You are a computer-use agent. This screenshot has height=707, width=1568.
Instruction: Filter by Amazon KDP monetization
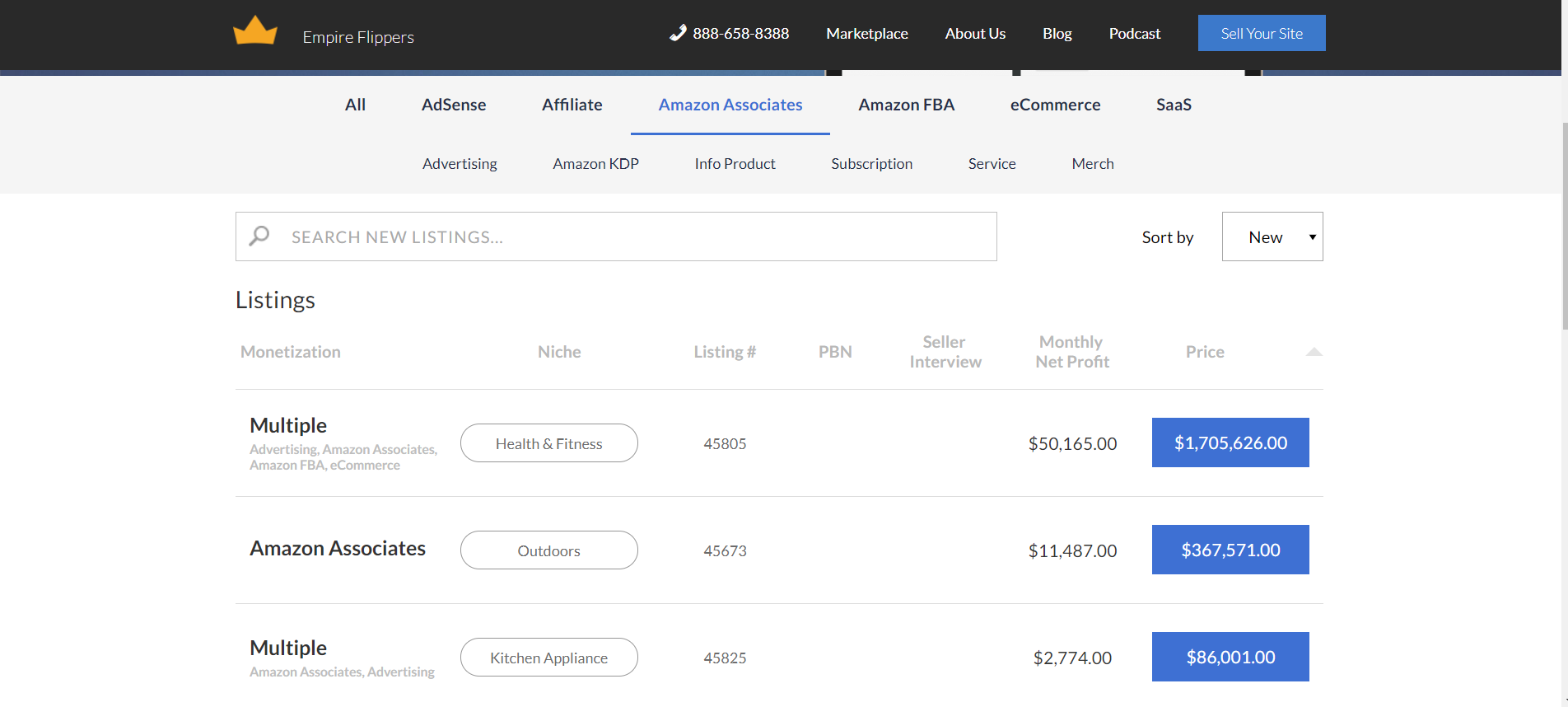point(595,164)
